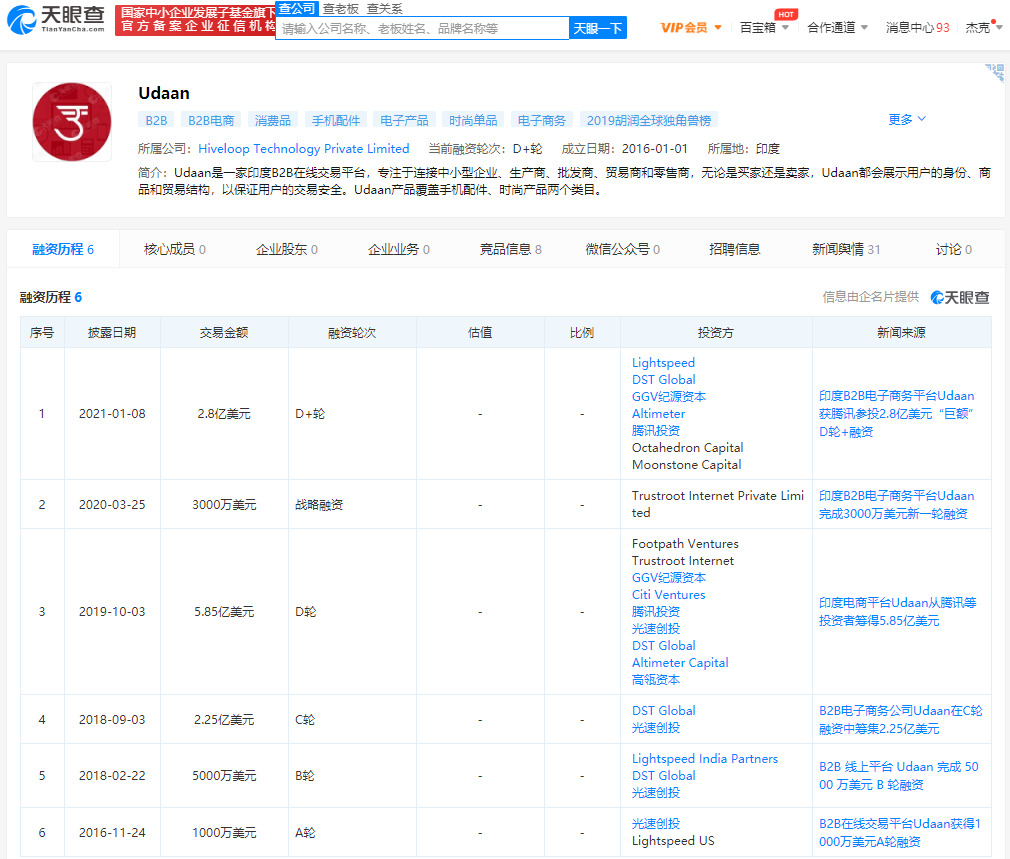Open Altimeter investor link in row 1
The width and height of the screenshot is (1010, 859).
click(x=658, y=413)
